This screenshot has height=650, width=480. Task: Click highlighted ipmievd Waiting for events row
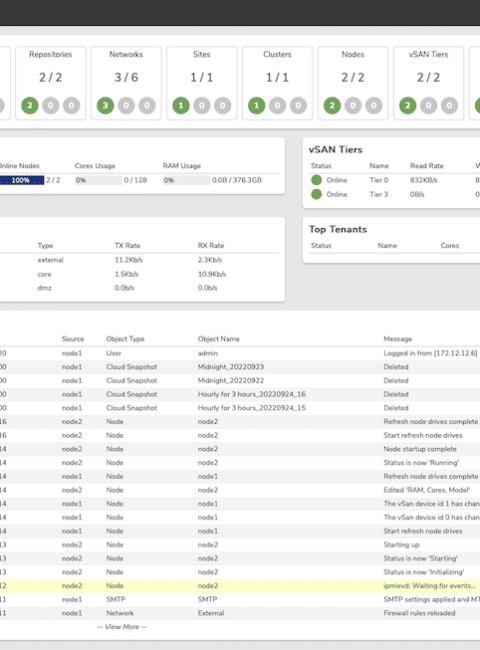pos(240,586)
